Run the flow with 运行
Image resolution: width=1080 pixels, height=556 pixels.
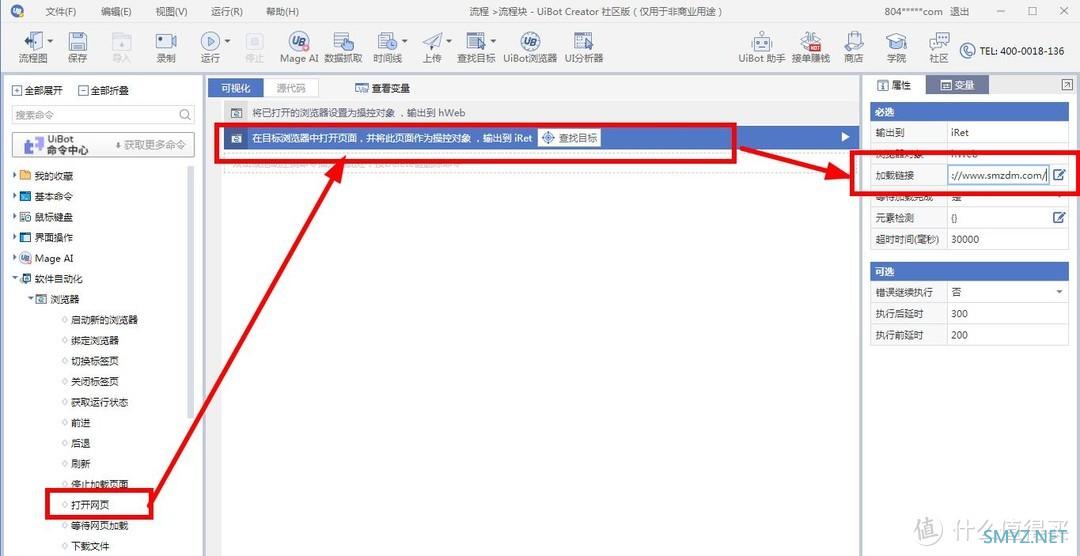pos(210,48)
